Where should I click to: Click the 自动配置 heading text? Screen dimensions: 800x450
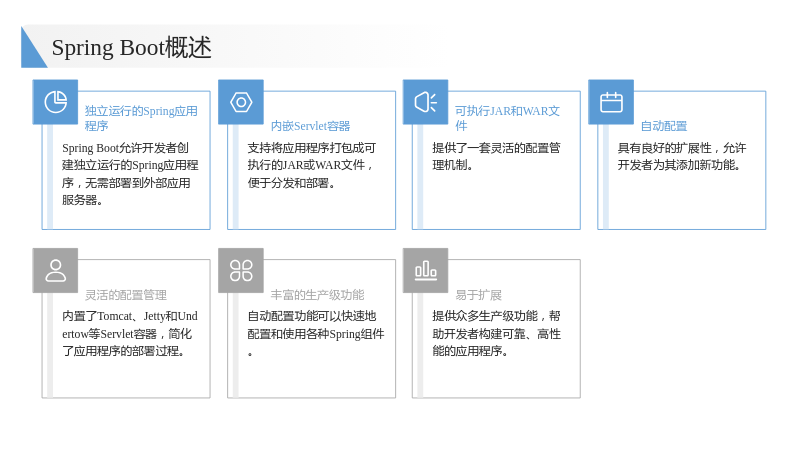click(x=664, y=126)
